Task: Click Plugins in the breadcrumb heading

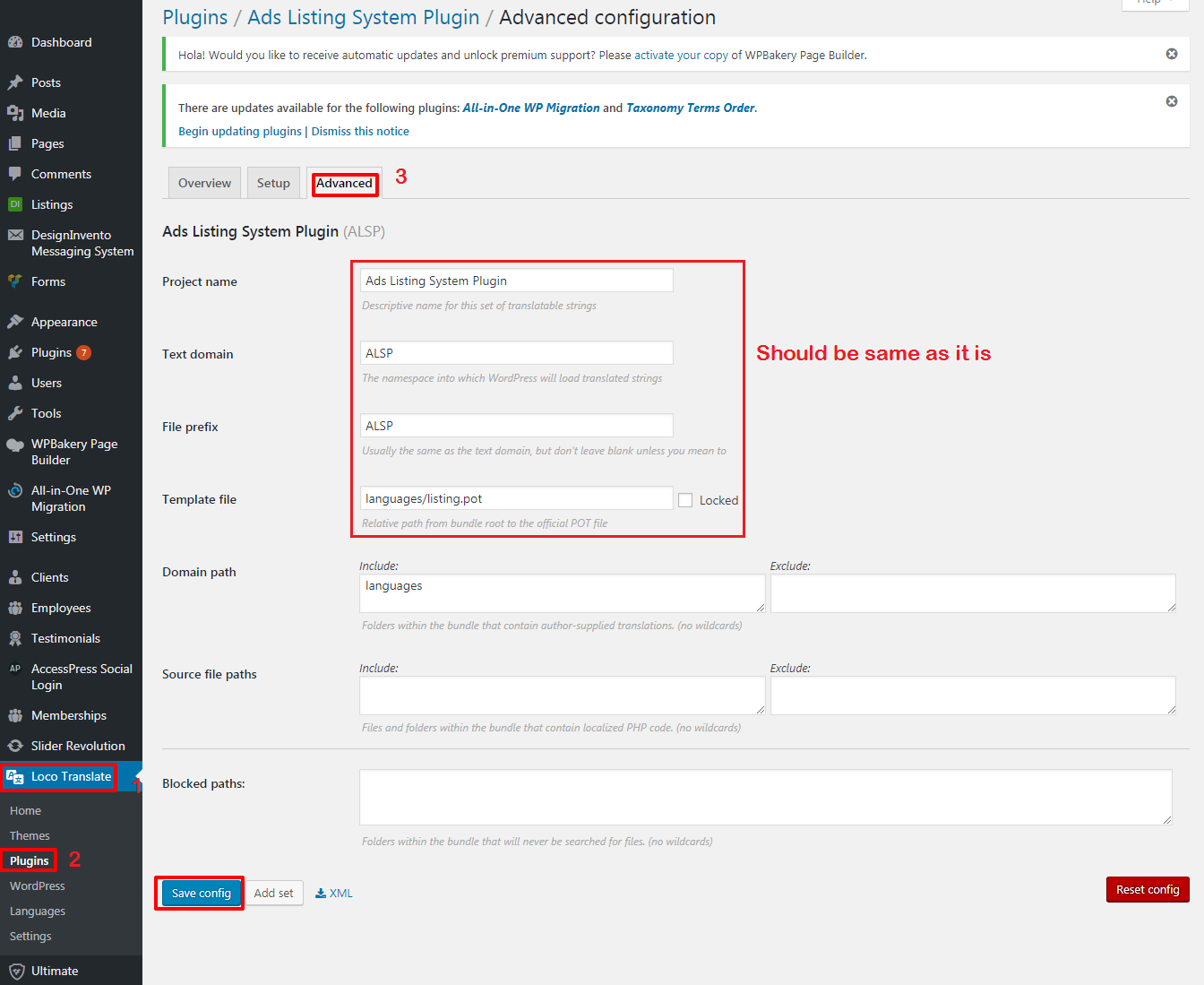Action: [195, 17]
